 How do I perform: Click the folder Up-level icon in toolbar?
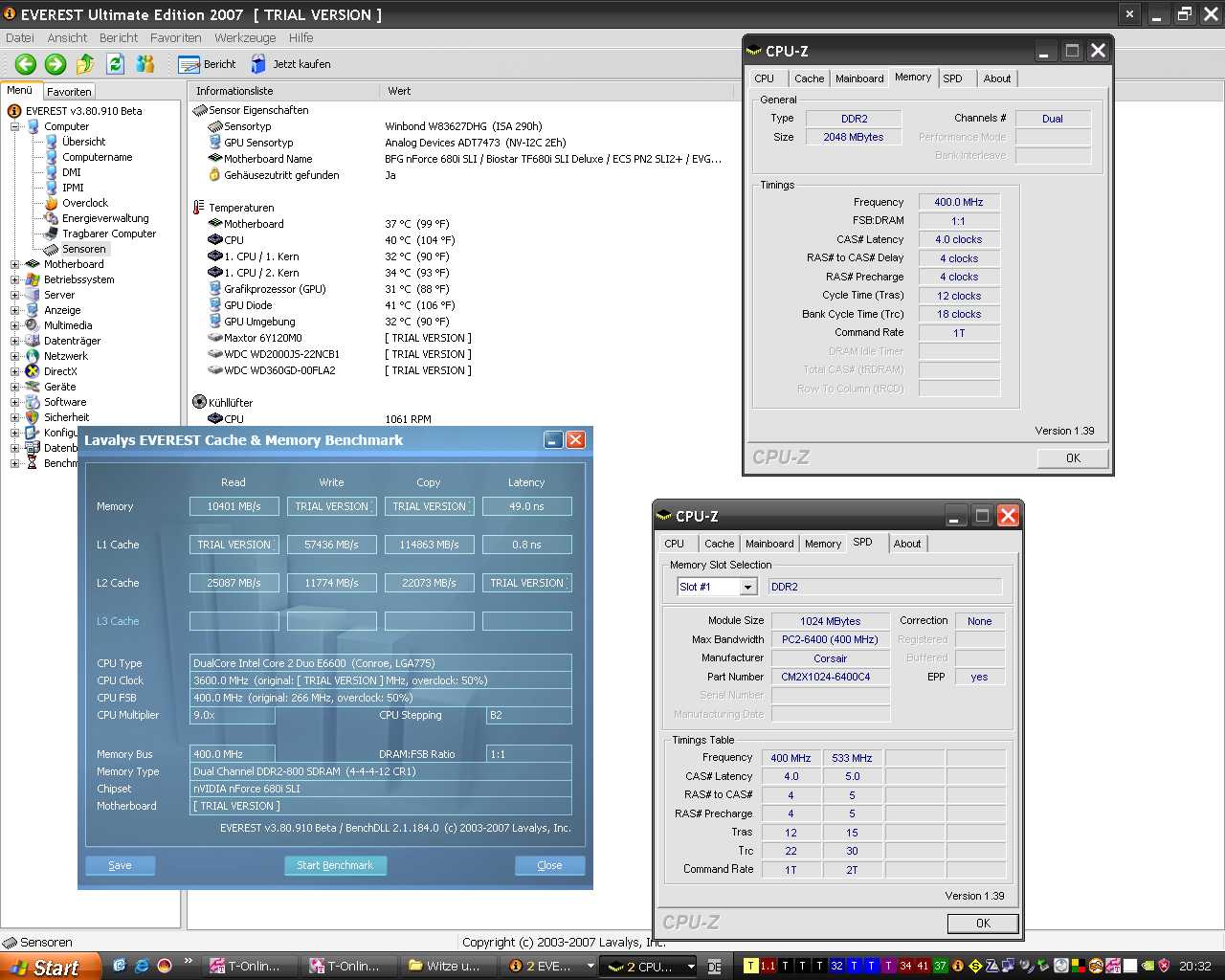85,64
